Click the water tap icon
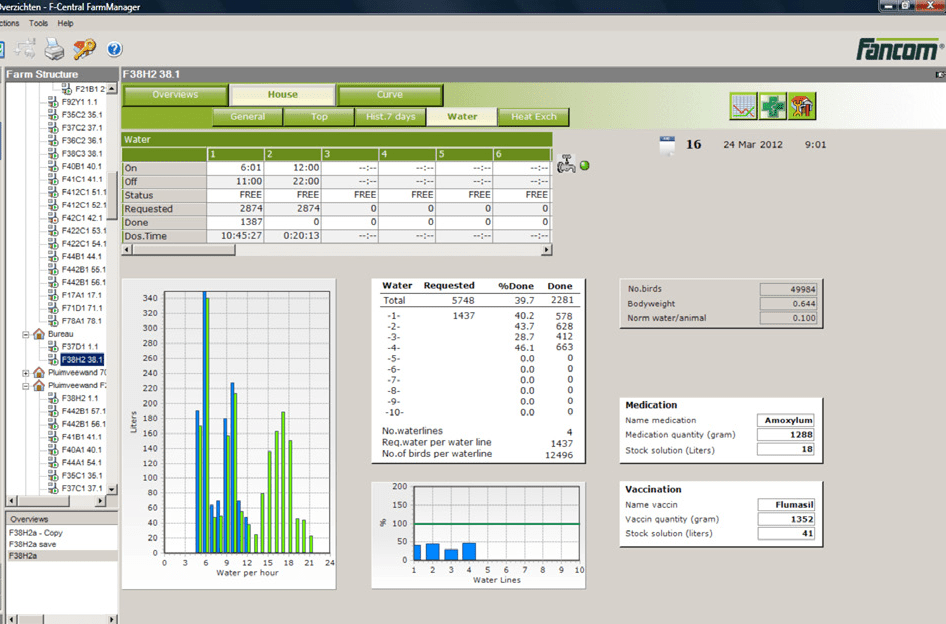 click(566, 164)
